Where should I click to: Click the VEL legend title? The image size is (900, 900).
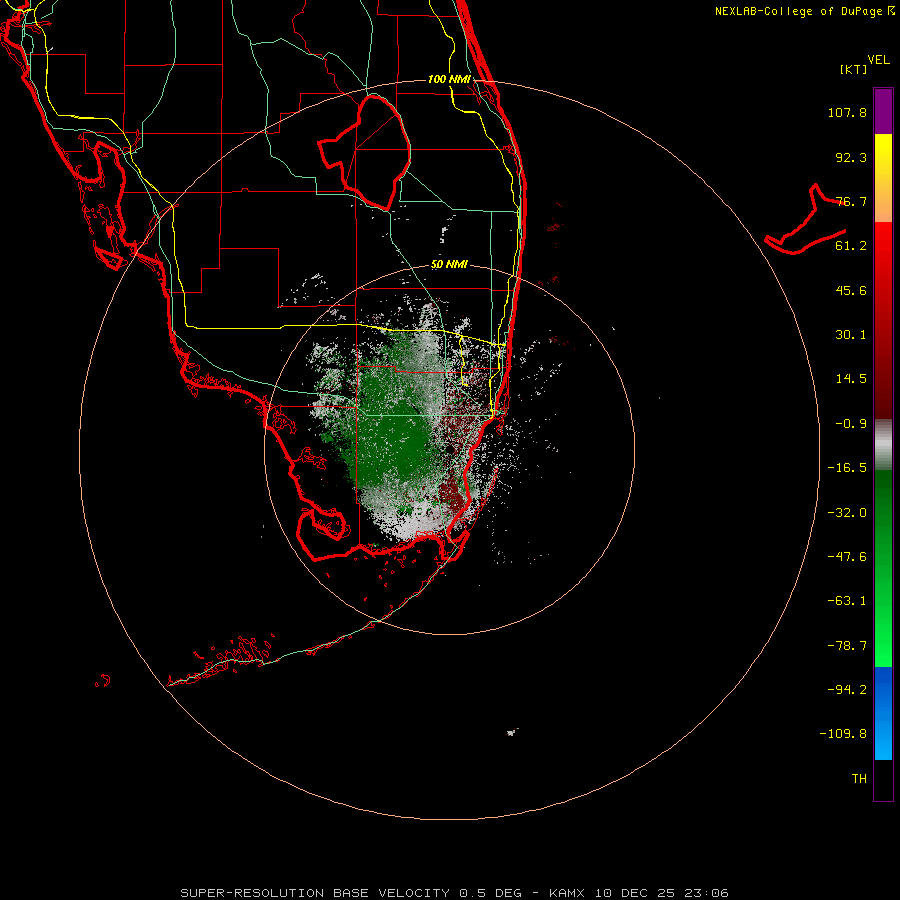(878, 60)
